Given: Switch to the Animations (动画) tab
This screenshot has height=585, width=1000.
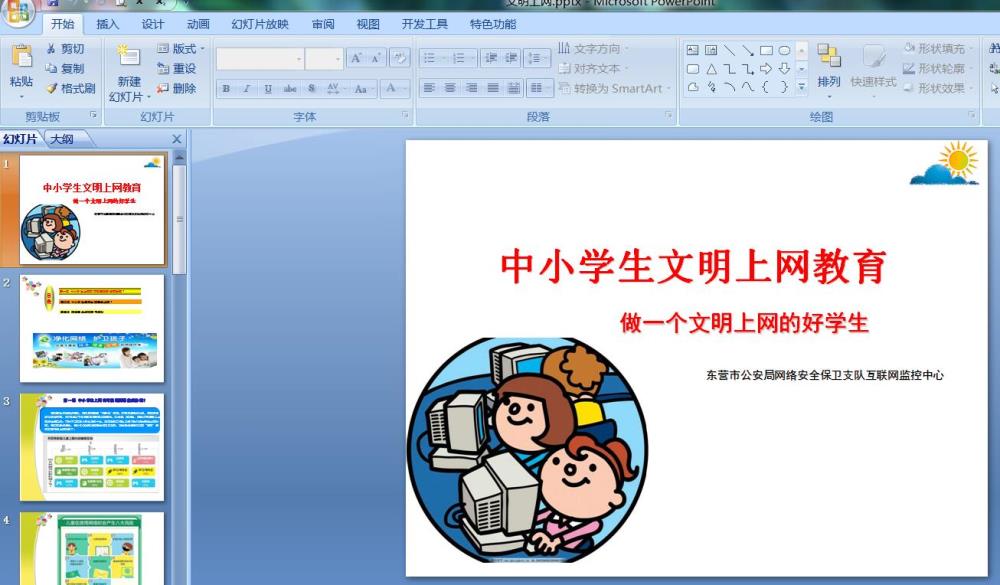Looking at the screenshot, I should click(198, 24).
